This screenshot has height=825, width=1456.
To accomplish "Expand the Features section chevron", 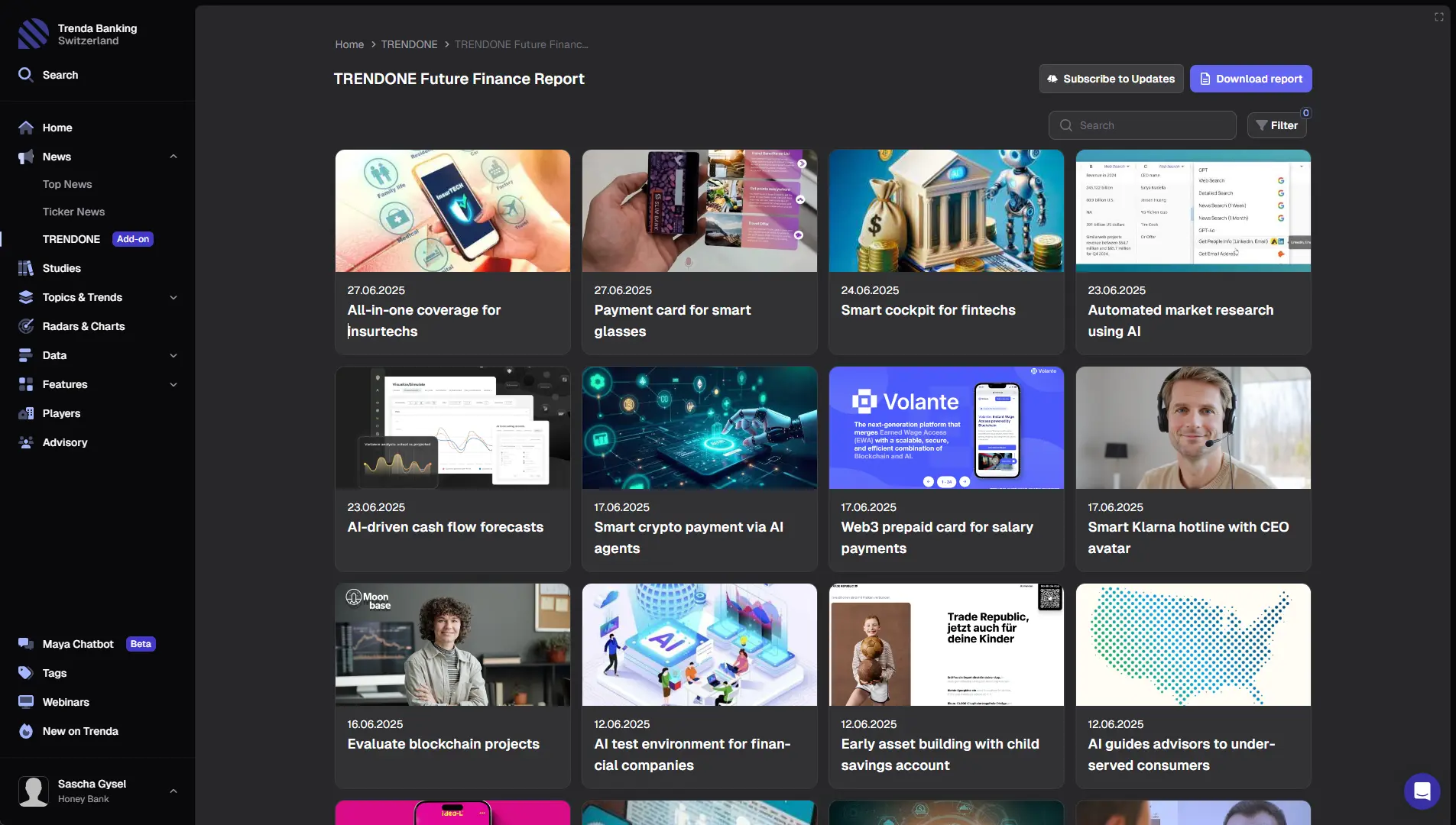I will pos(173,384).
